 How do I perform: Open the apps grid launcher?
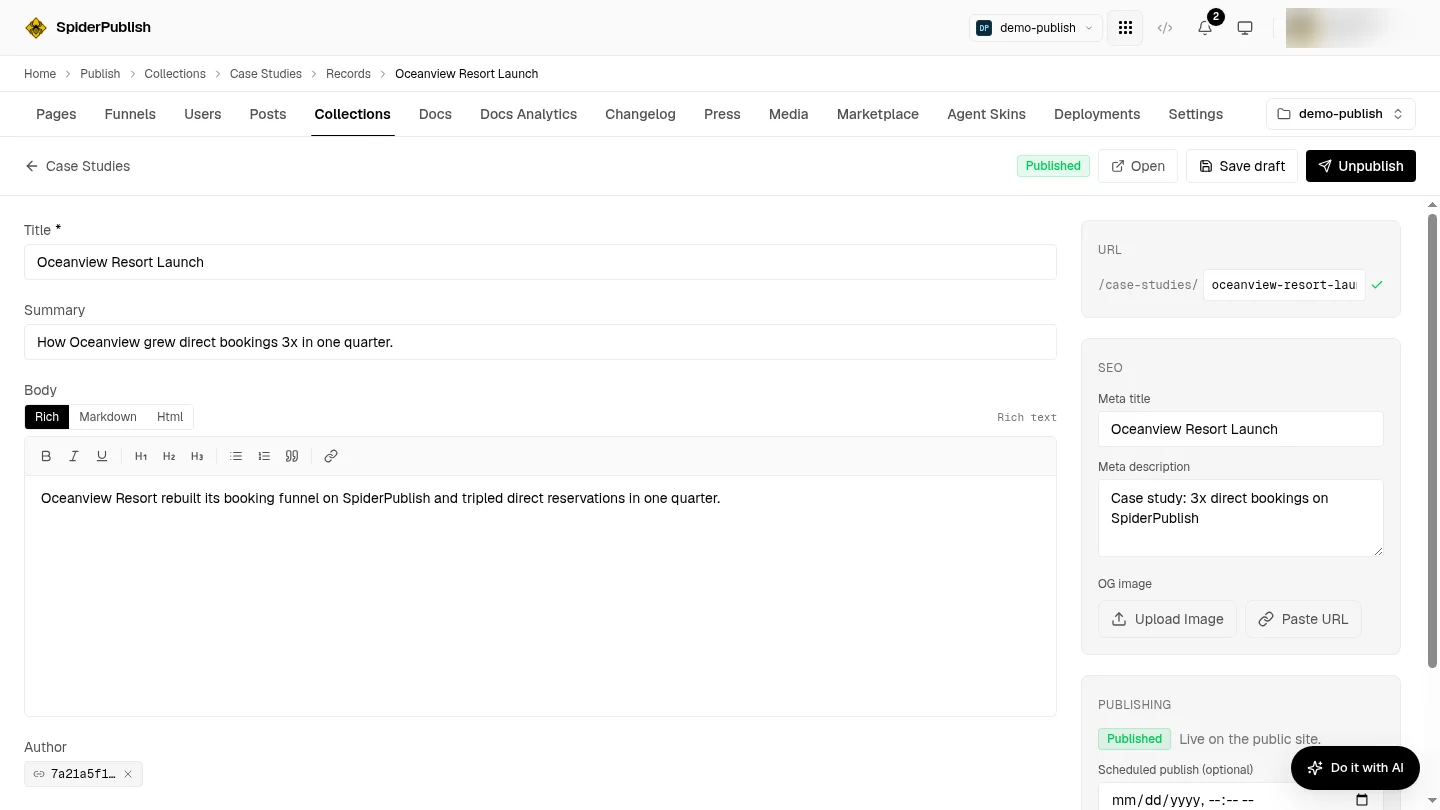pyautogui.click(x=1125, y=28)
